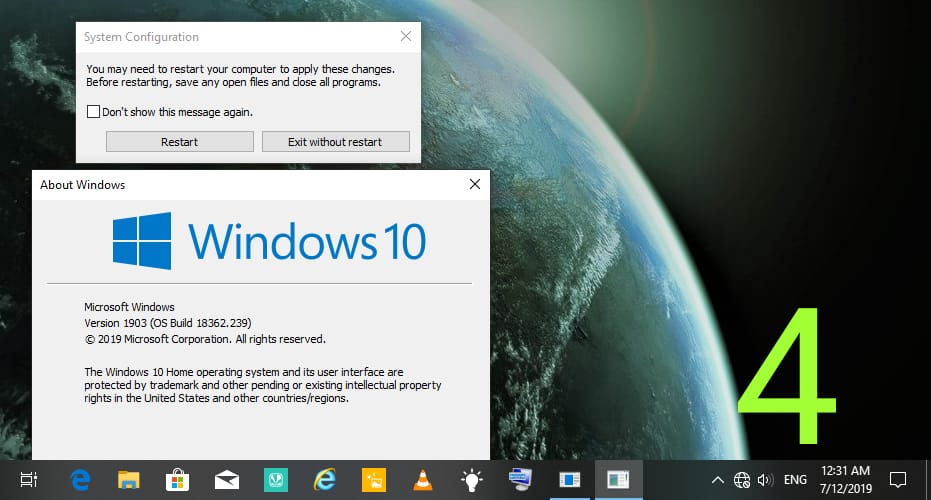Open the green music app taskbar icon
This screenshot has width=931, height=500.
(276, 480)
